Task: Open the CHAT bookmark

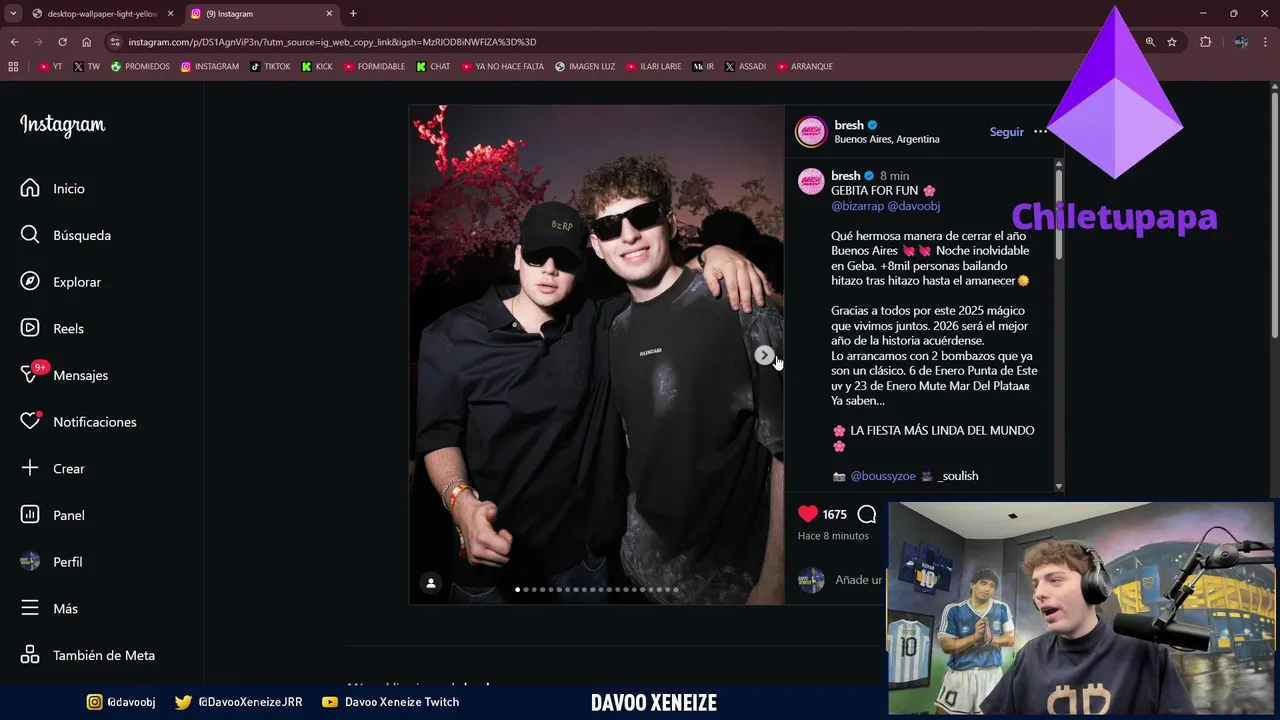Action: (x=433, y=67)
